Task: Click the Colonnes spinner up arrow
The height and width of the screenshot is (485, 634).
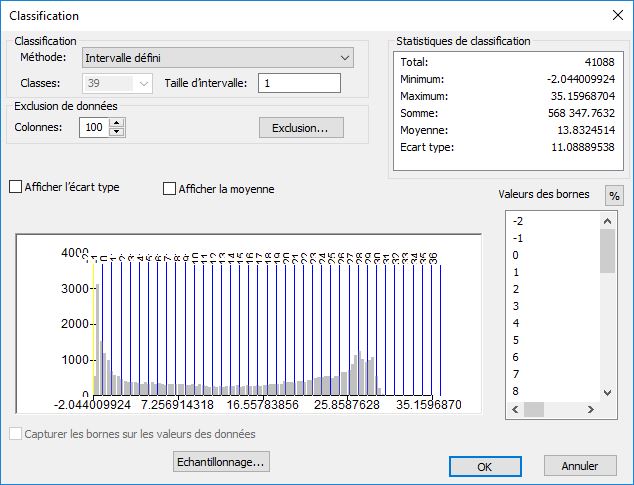Action: 118,123
